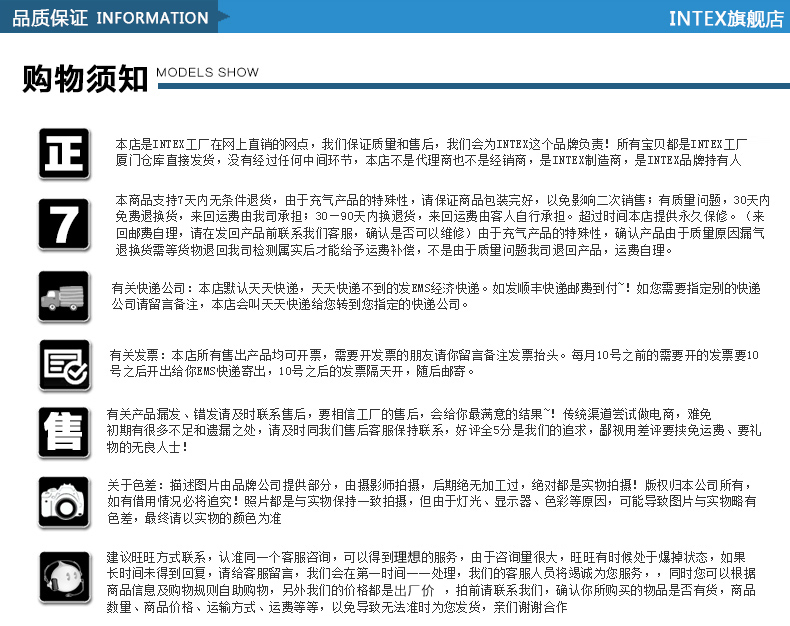Click the customer service headset icon
Viewport: 790px width, 626px height.
(x=64, y=578)
